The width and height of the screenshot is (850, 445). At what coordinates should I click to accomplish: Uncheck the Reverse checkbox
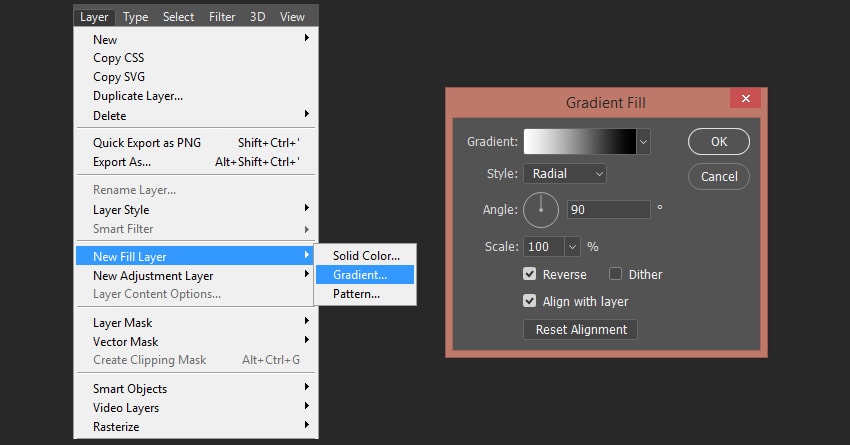click(x=530, y=274)
